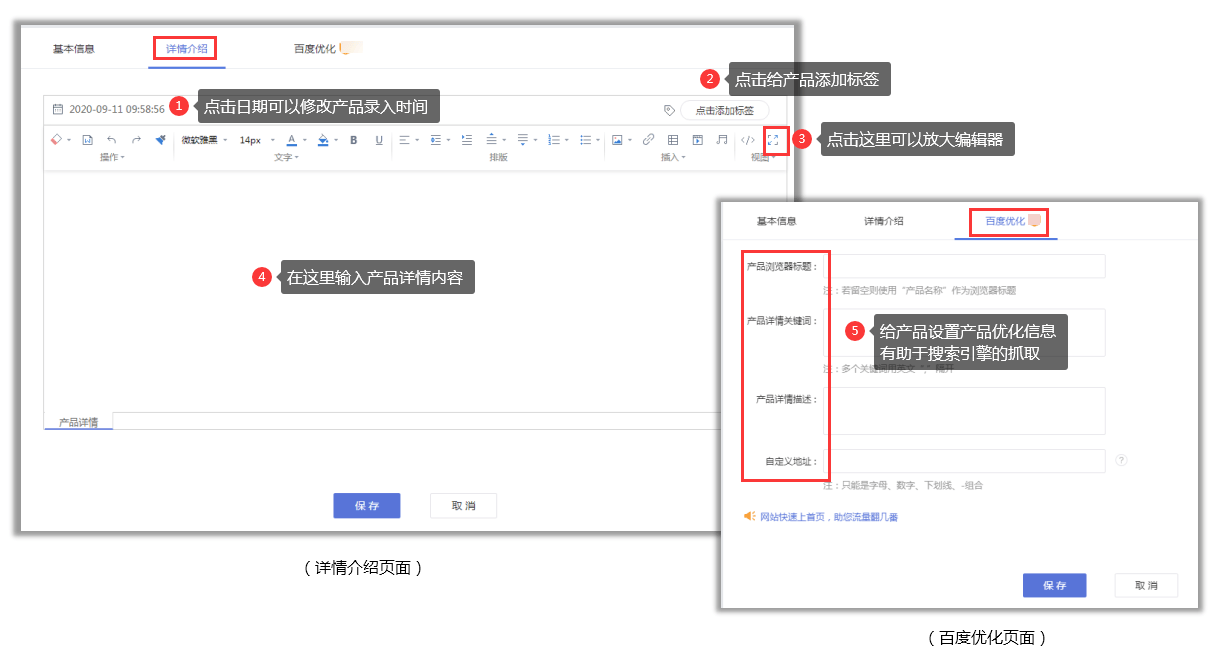Click the insert video icon
The height and width of the screenshot is (649, 1212).
pos(696,141)
